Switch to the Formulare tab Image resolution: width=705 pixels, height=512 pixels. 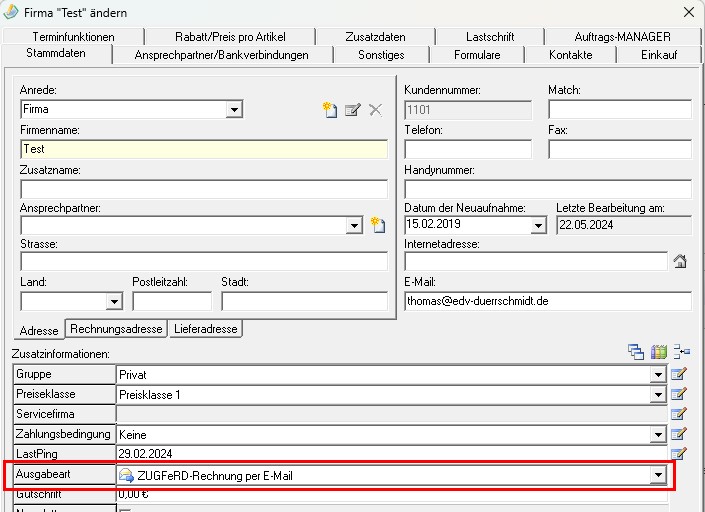[x=477, y=55]
